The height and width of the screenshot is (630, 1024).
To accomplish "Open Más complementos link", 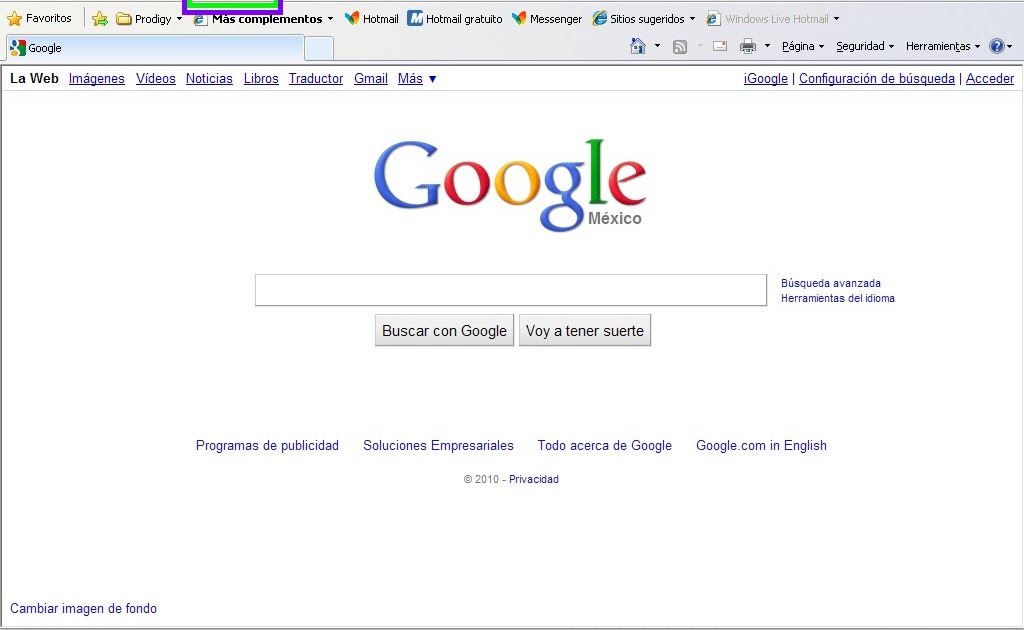I will click(x=259, y=19).
